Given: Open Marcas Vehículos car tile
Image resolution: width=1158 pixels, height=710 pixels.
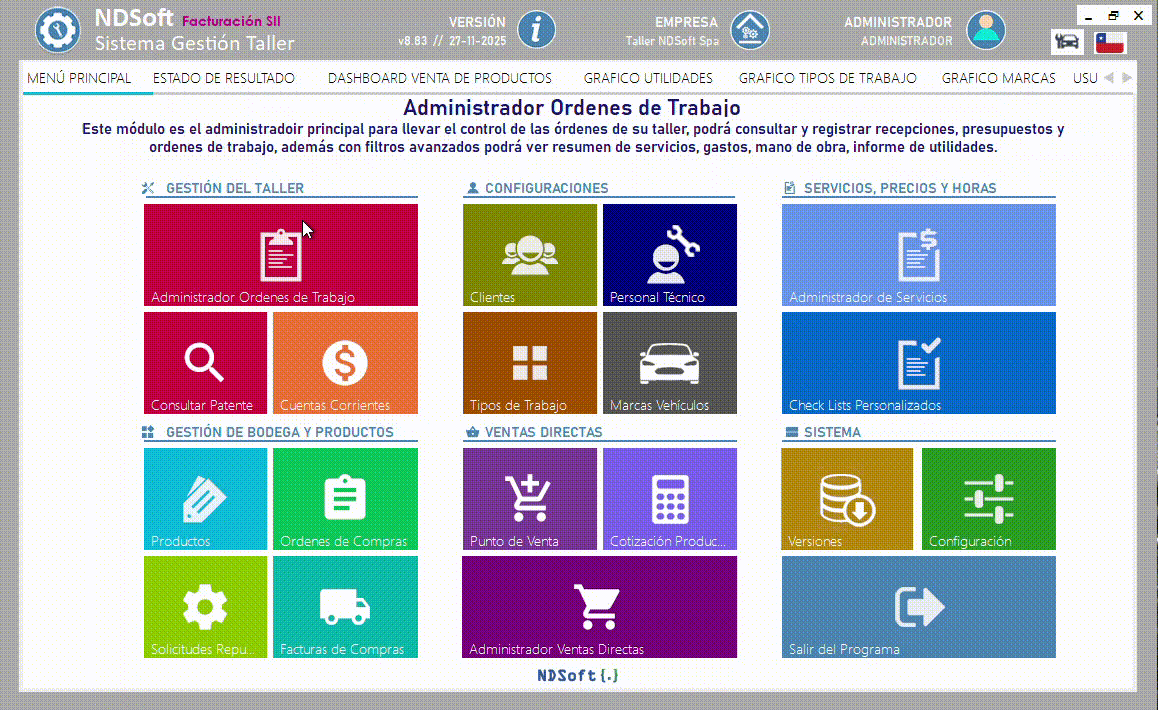Looking at the screenshot, I should [x=669, y=363].
